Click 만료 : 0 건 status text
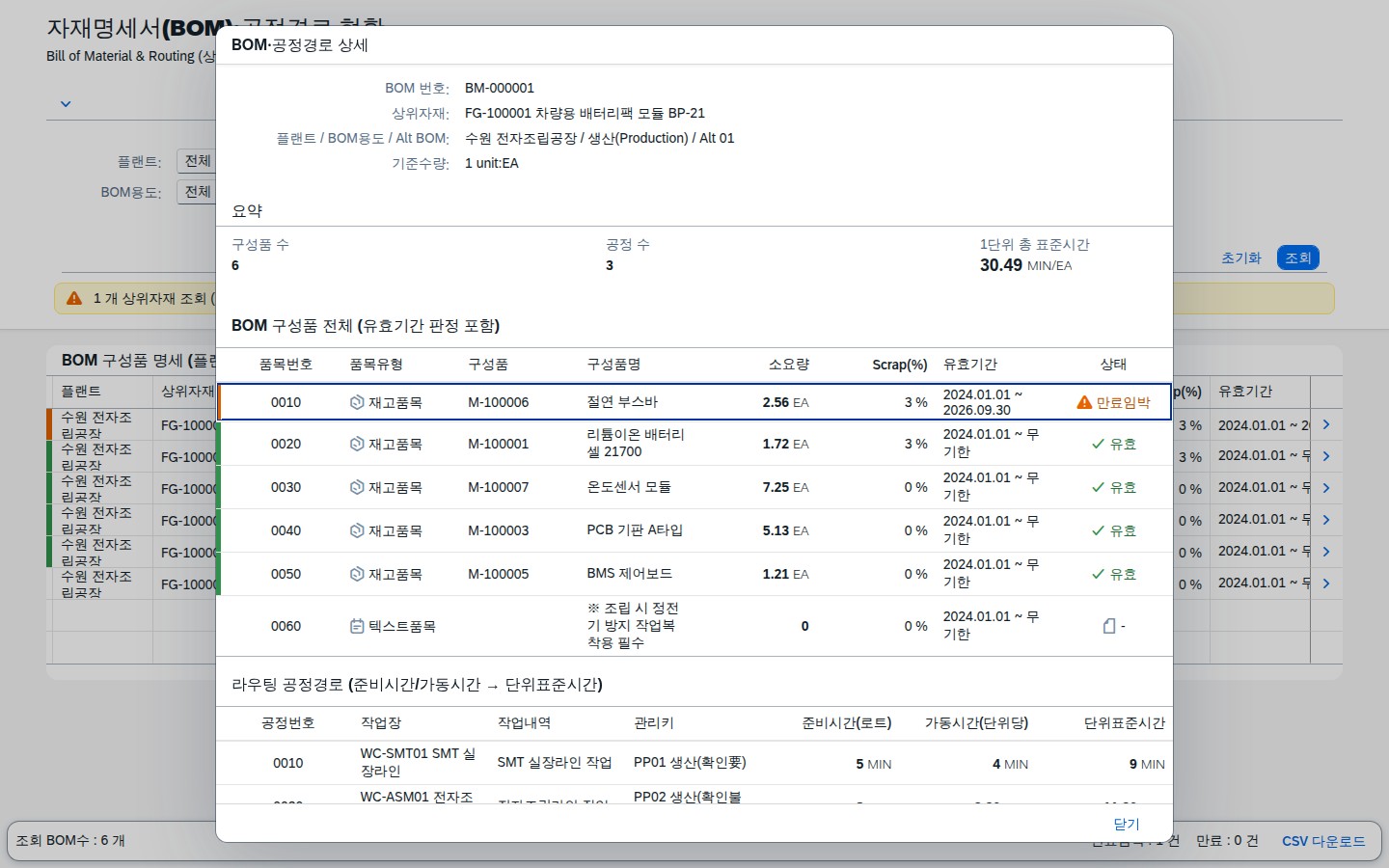The height and width of the screenshot is (868, 1389). click(1227, 841)
